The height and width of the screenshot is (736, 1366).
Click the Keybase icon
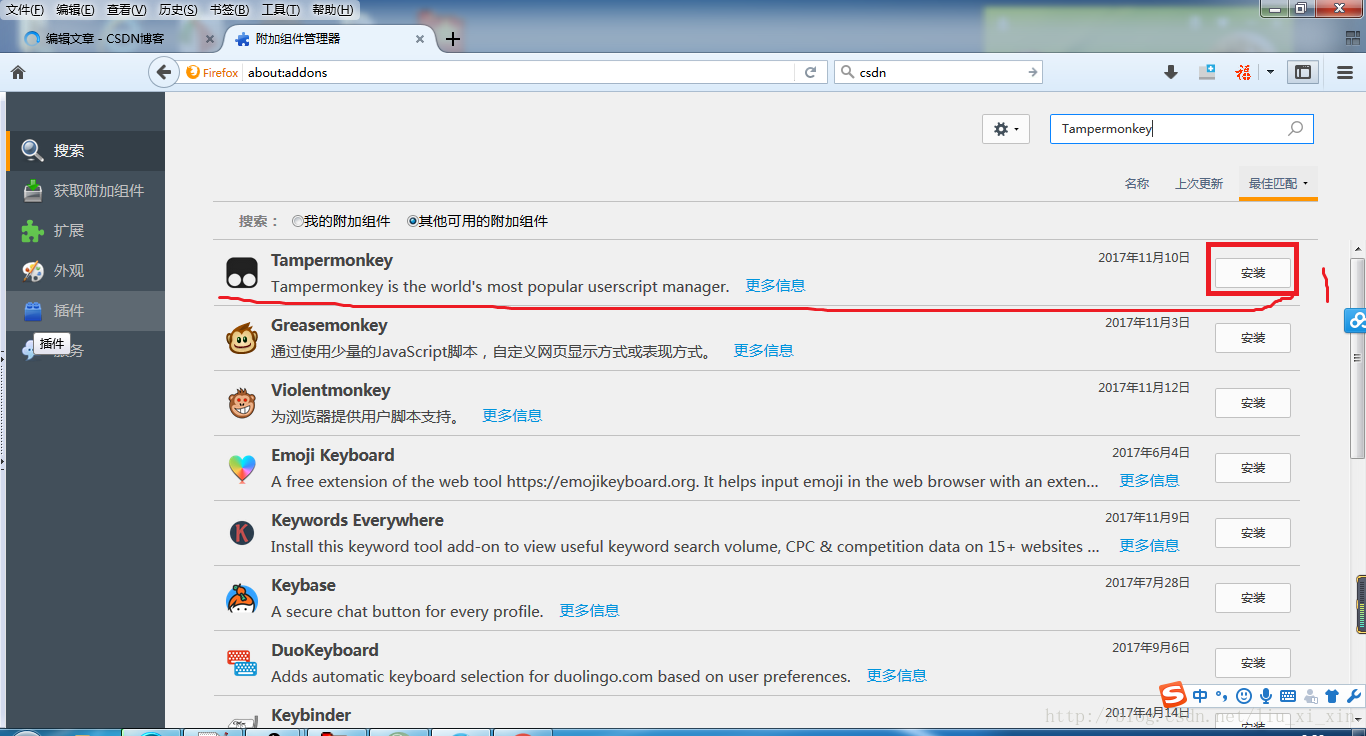241,598
